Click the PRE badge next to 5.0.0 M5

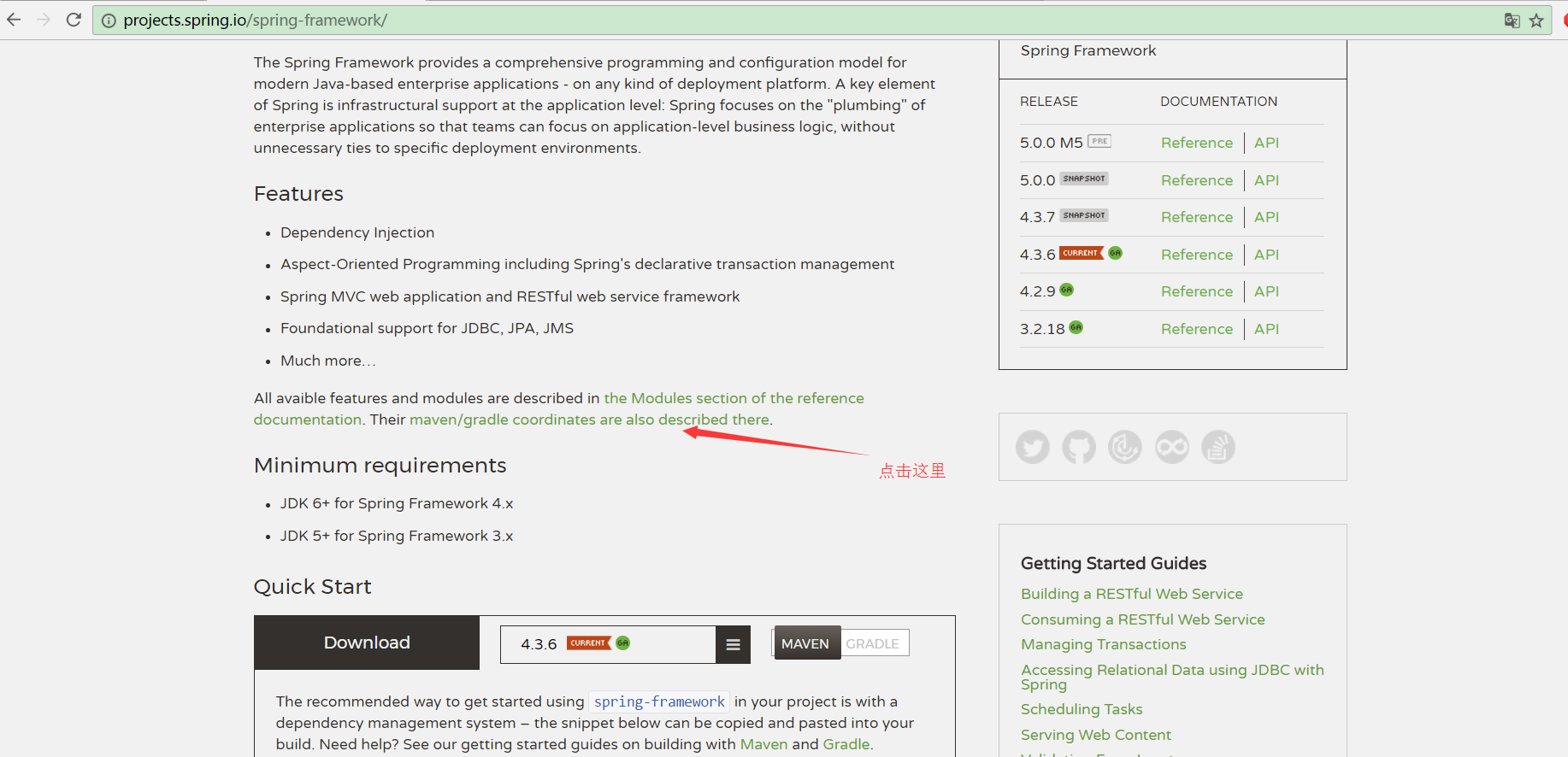(x=1099, y=141)
